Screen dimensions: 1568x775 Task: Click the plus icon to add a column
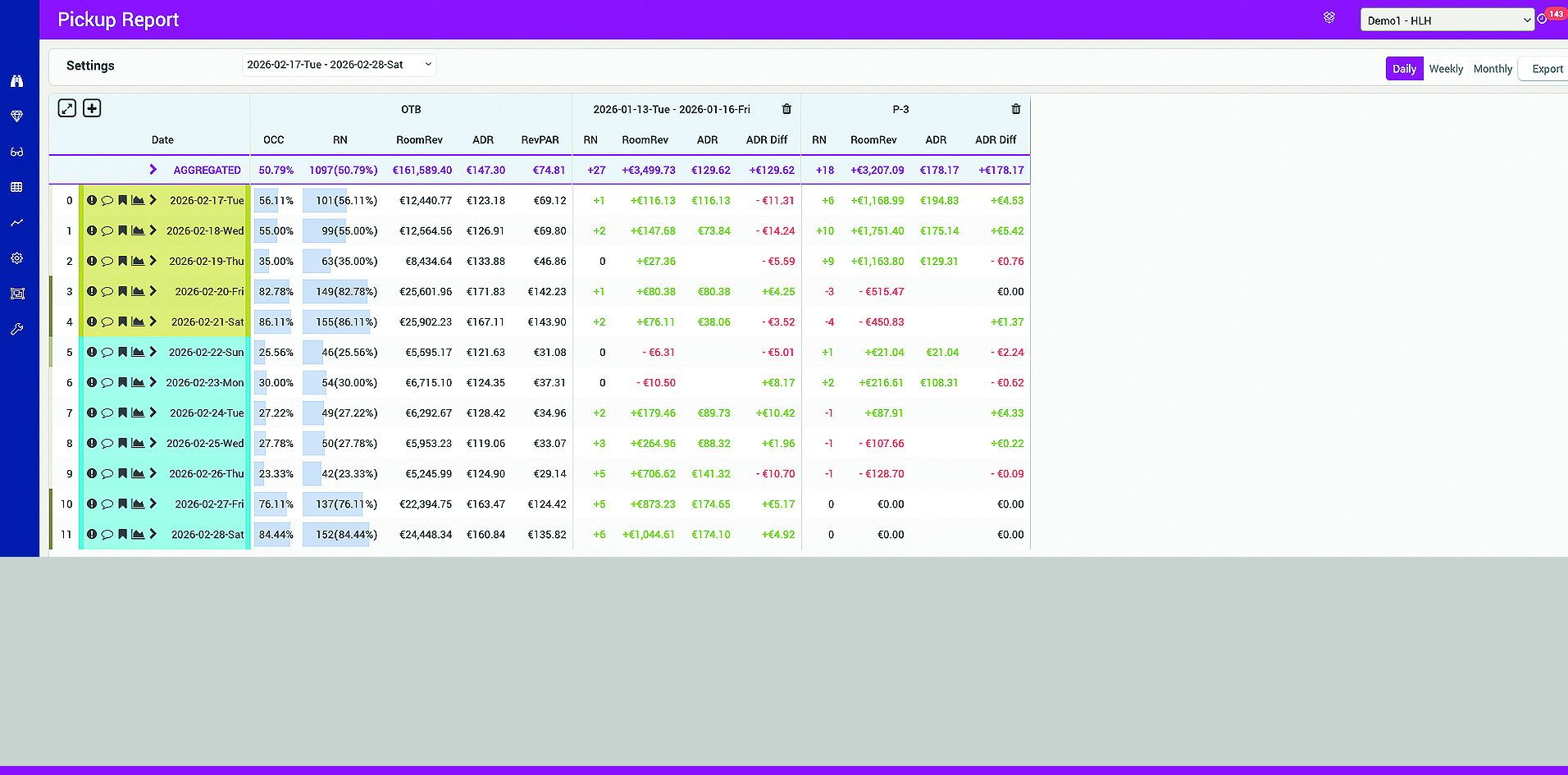pyautogui.click(x=92, y=108)
